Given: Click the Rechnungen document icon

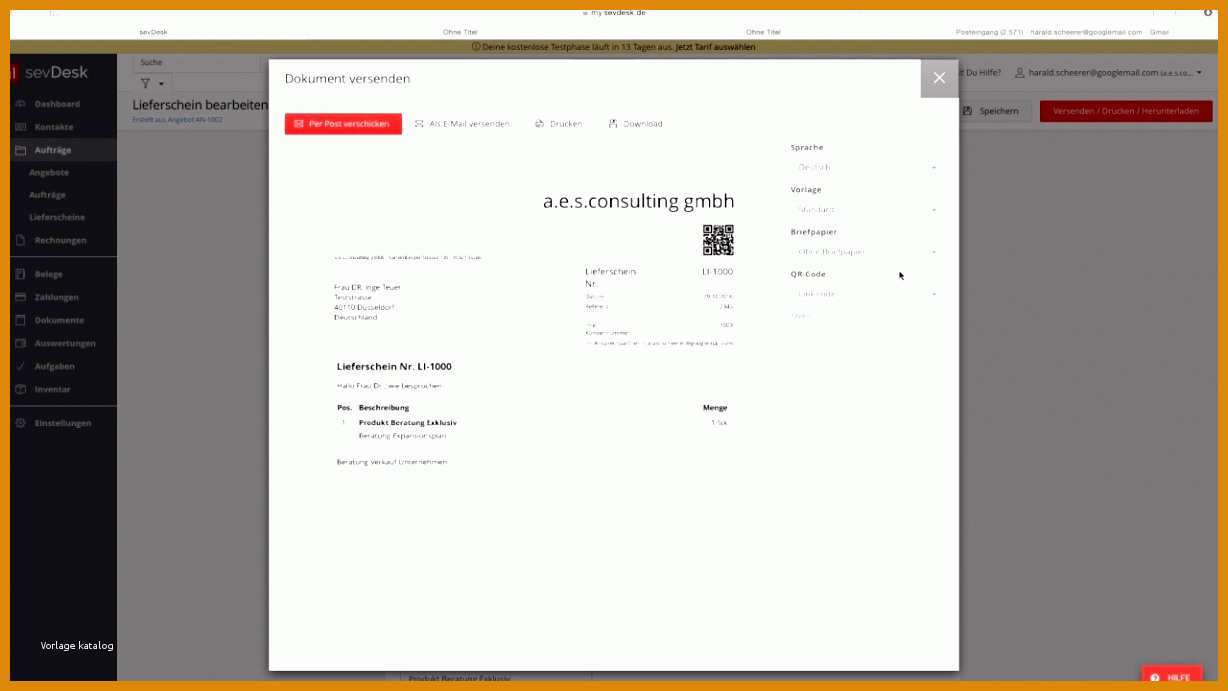Looking at the screenshot, I should coord(21,240).
